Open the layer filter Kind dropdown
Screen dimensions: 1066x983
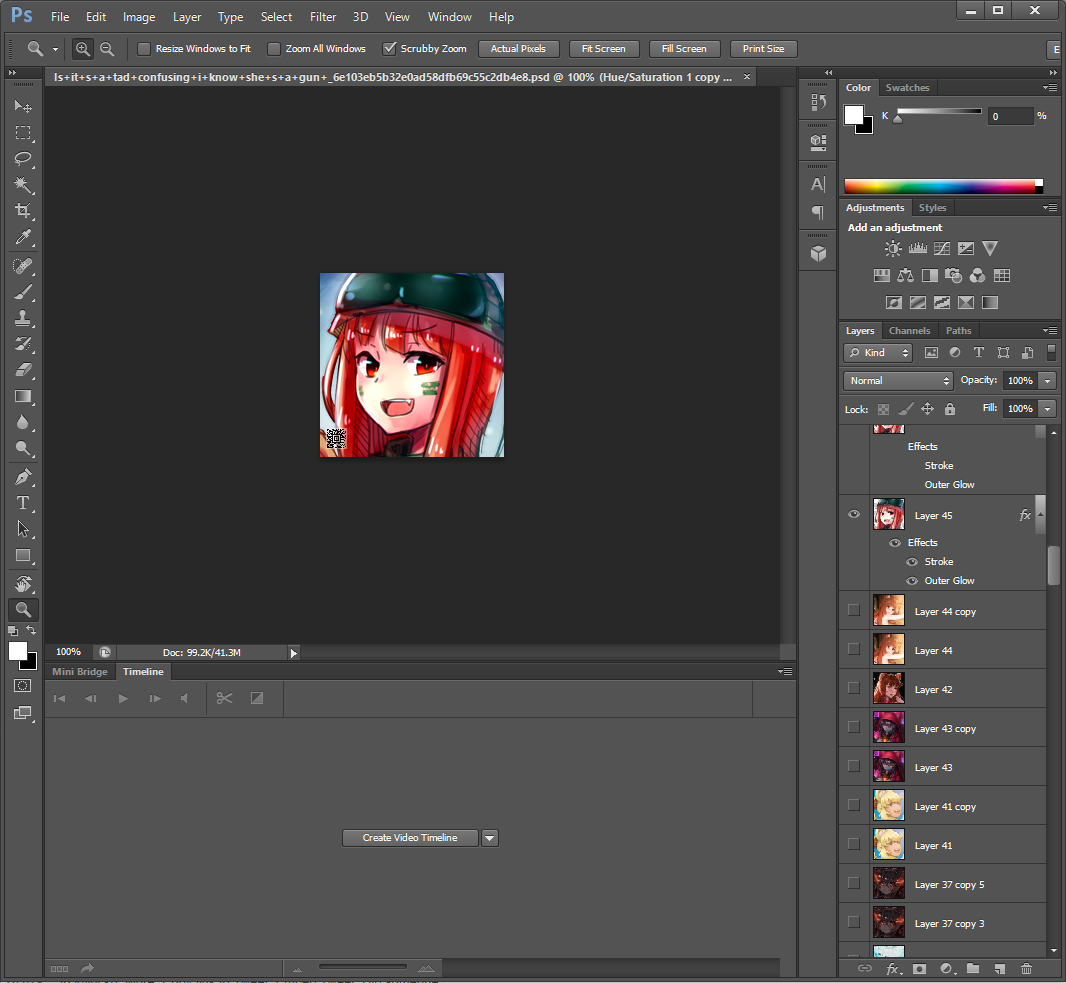click(x=878, y=352)
